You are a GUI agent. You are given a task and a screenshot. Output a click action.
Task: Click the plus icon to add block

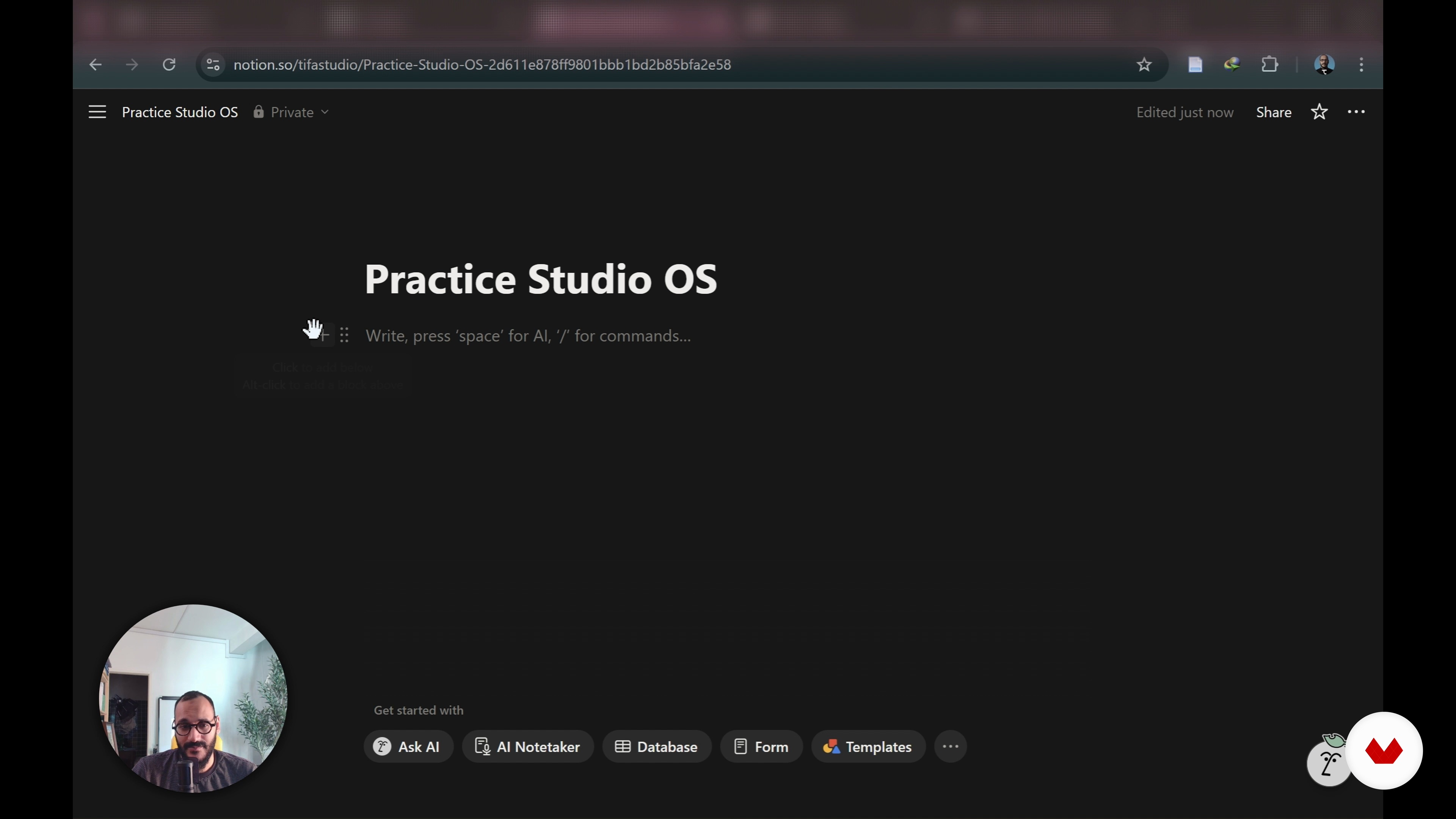pos(323,336)
